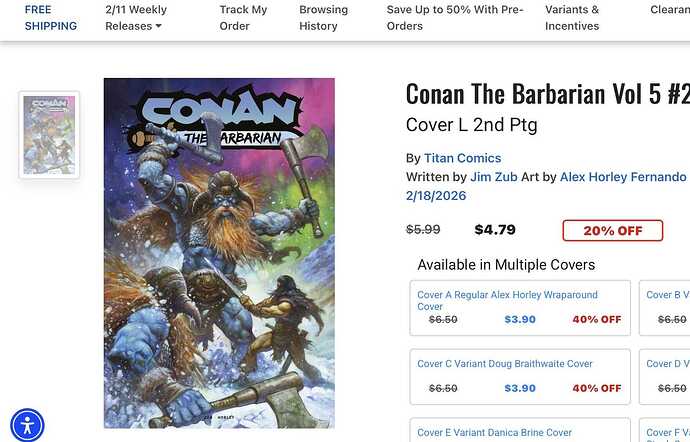
Task: Select Cover A Regular Alex Horley Wraparound
Action: pyautogui.click(x=520, y=308)
